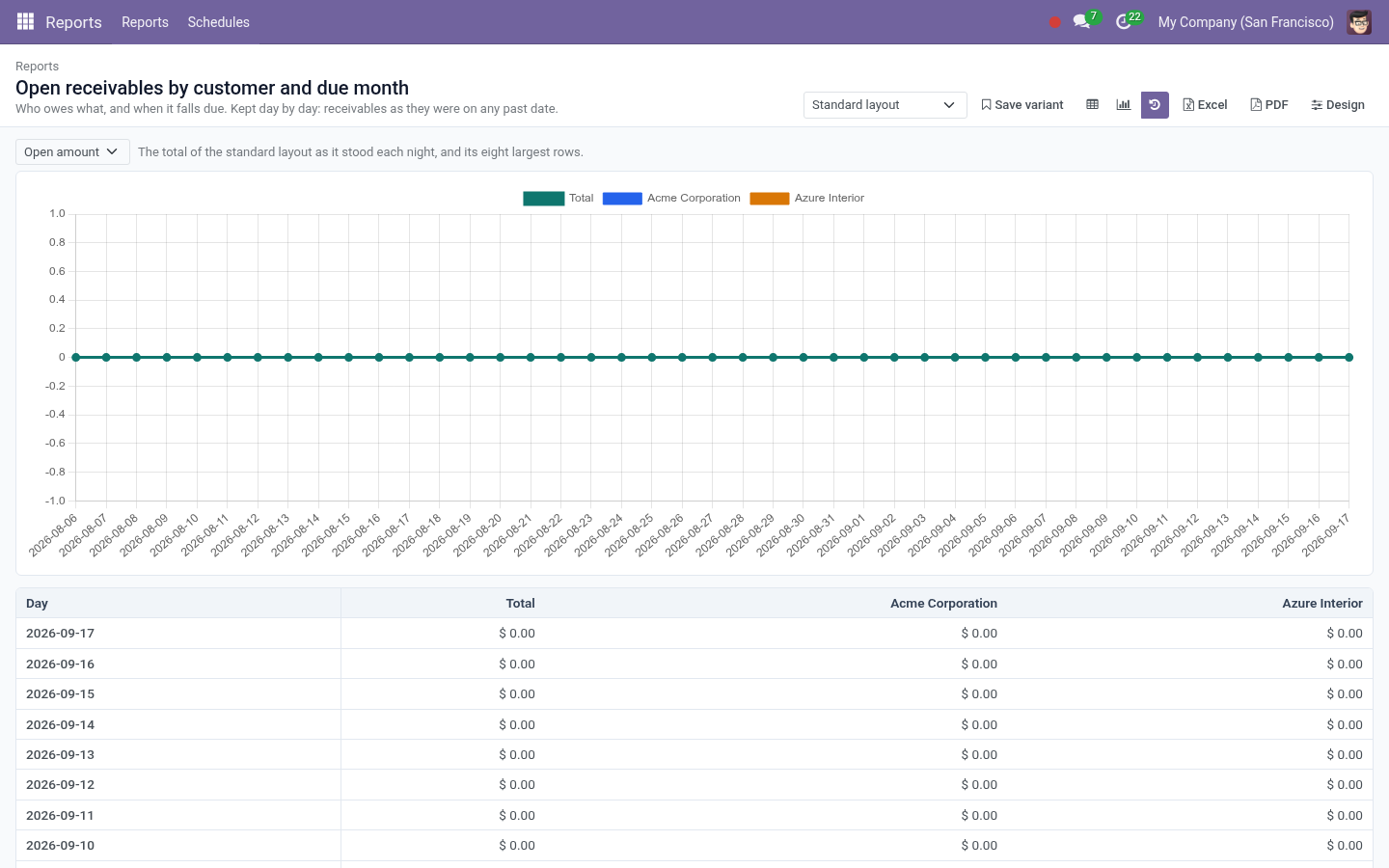The height and width of the screenshot is (868, 1389).
Task: Click the last chart point at 2026-09-17
Action: (x=1348, y=358)
